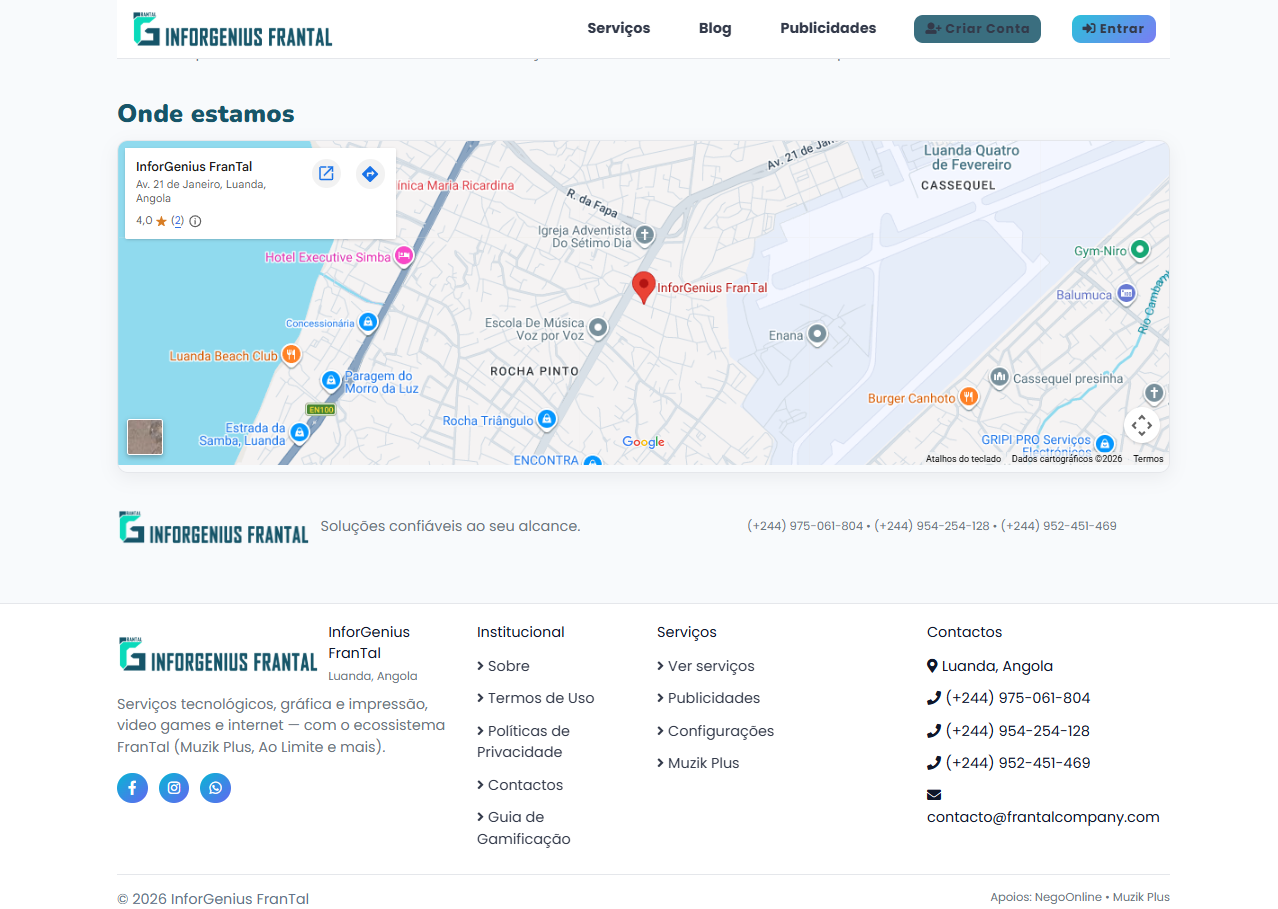This screenshot has height=909, width=1278.
Task: Click the Clínica Maria Ricardina map label
Action: (455, 186)
